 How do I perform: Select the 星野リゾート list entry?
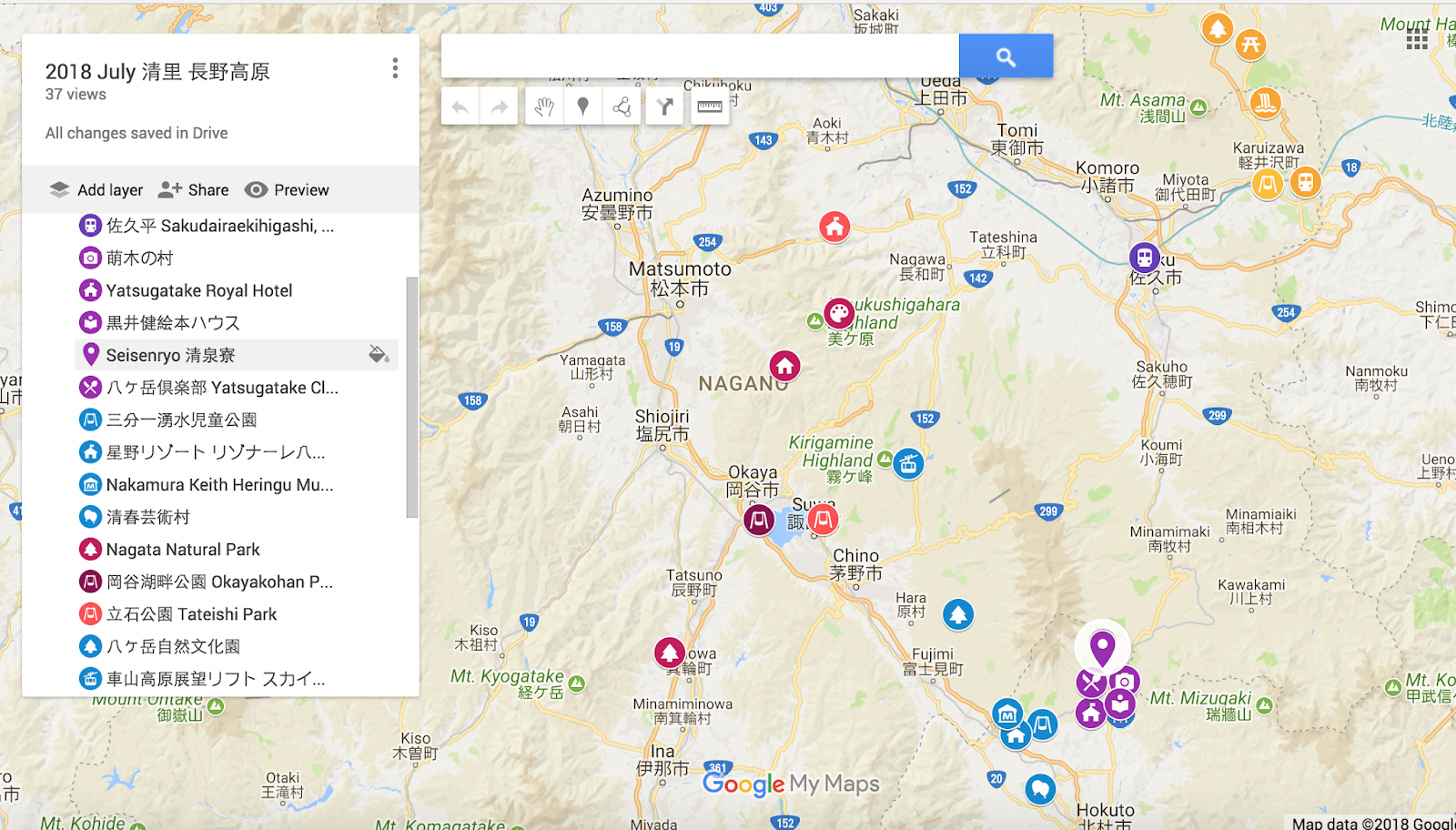tap(237, 452)
